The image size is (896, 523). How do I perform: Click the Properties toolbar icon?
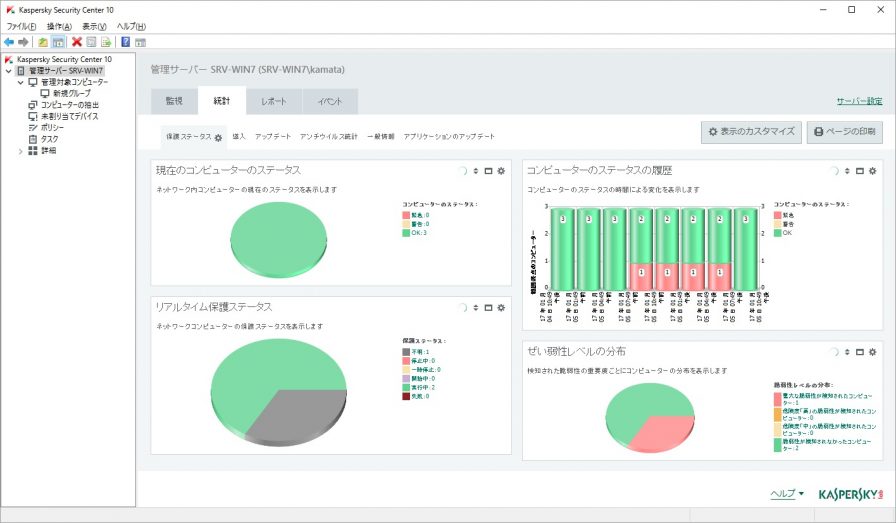tap(91, 42)
